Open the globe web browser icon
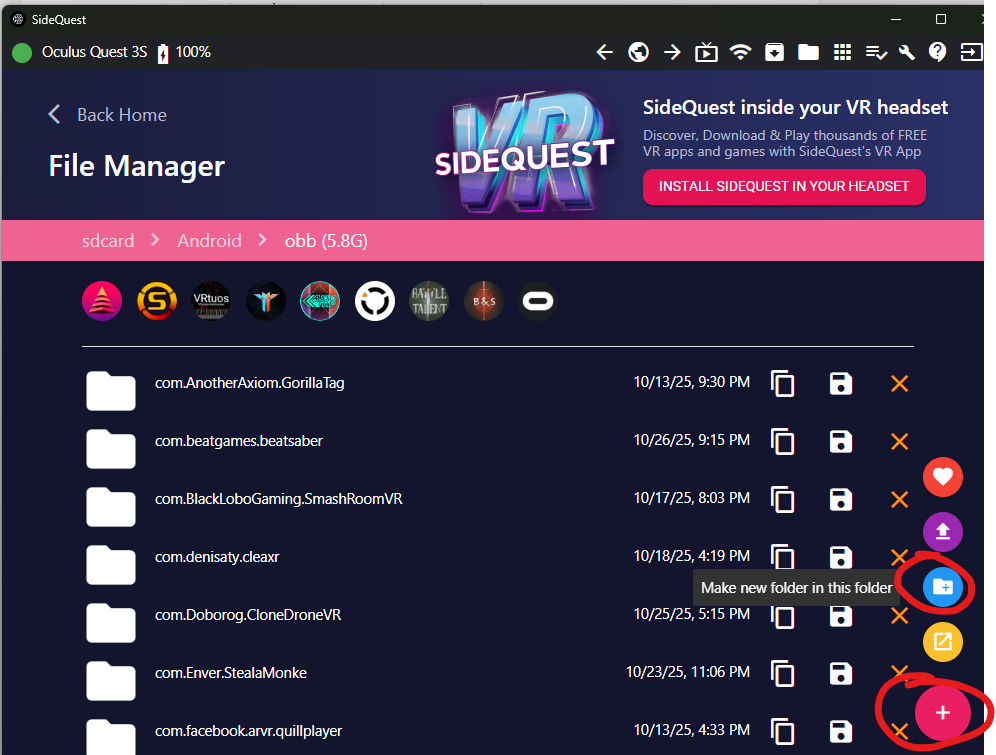The image size is (996, 755). pos(638,52)
